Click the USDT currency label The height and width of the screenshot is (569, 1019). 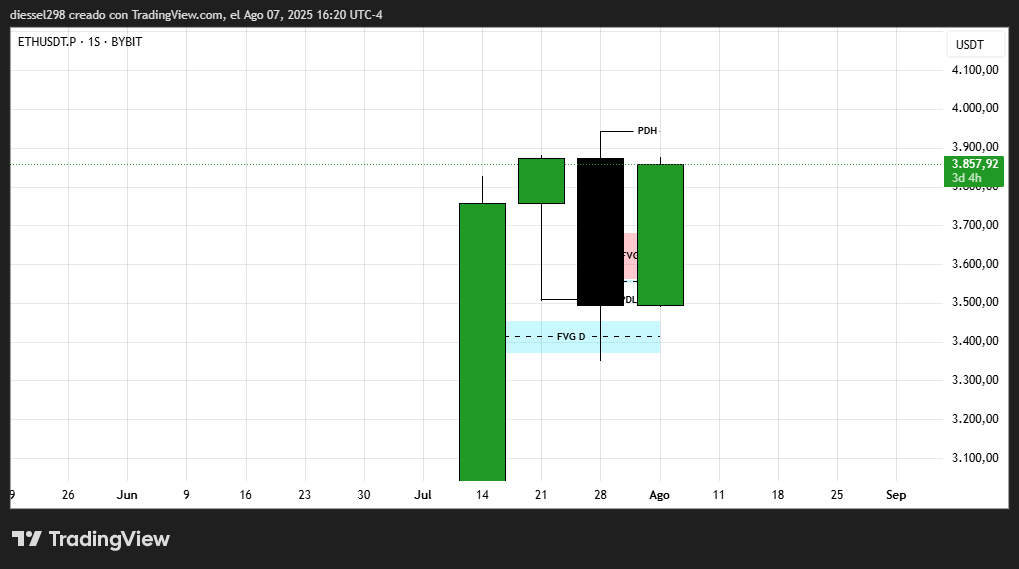coord(969,45)
